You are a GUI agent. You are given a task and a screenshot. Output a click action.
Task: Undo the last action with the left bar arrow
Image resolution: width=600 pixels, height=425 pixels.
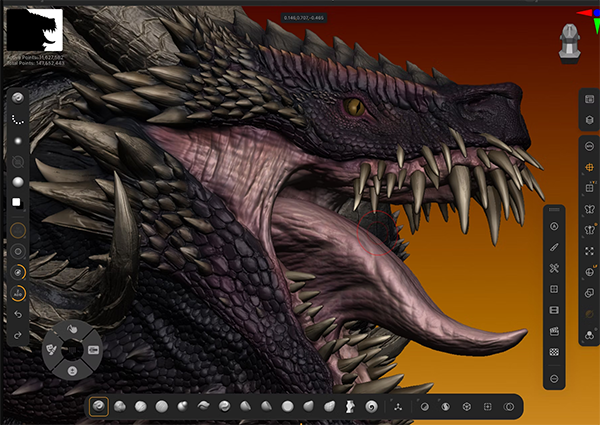pyautogui.click(x=18, y=314)
